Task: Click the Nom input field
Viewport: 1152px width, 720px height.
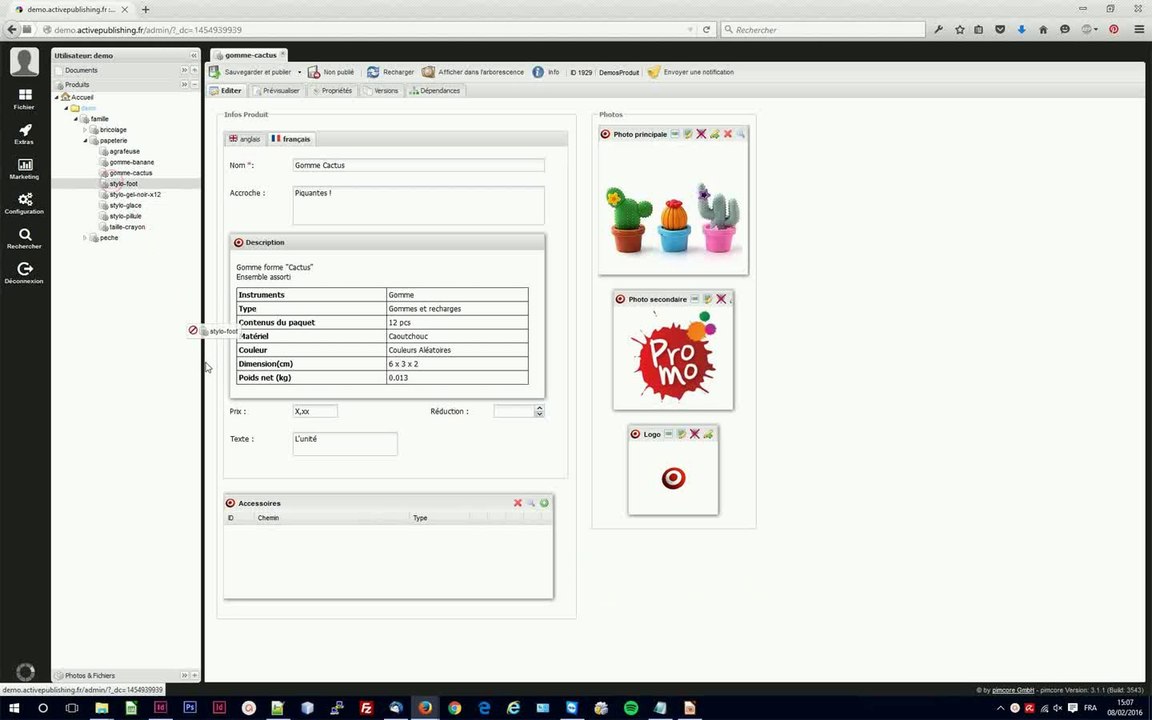Action: 418,165
